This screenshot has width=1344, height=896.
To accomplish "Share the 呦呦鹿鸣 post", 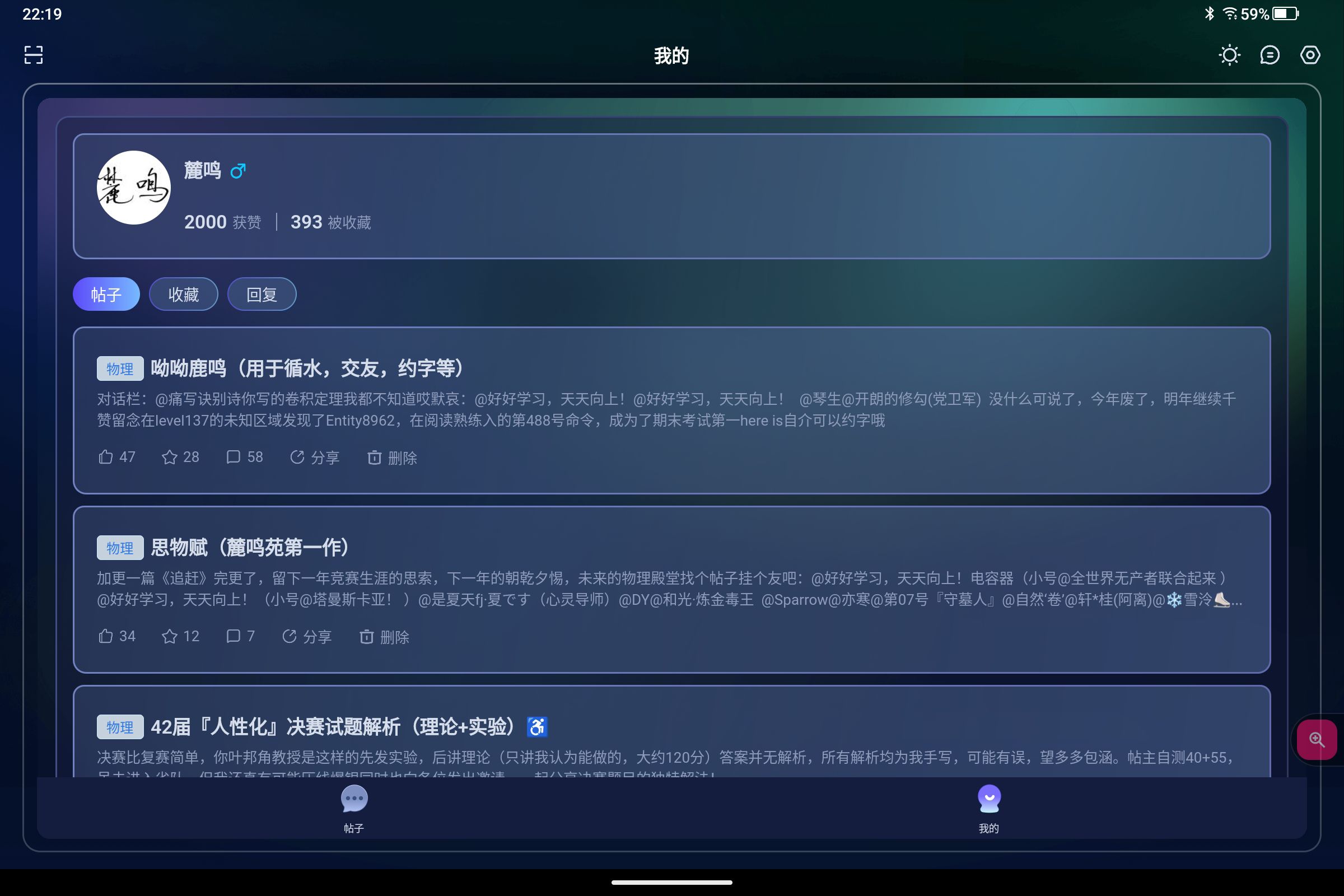I will 315,457.
